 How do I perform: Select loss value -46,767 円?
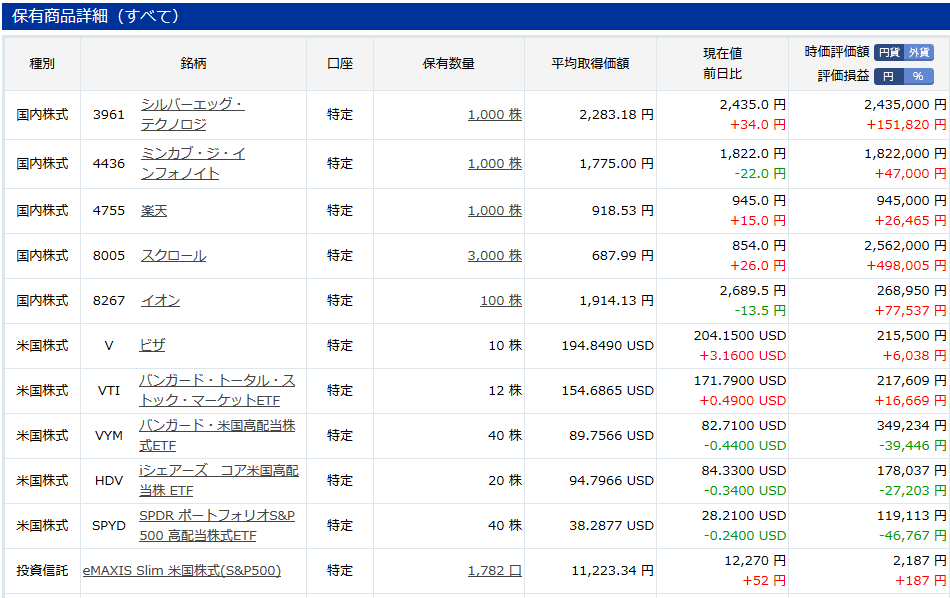click(x=912, y=536)
